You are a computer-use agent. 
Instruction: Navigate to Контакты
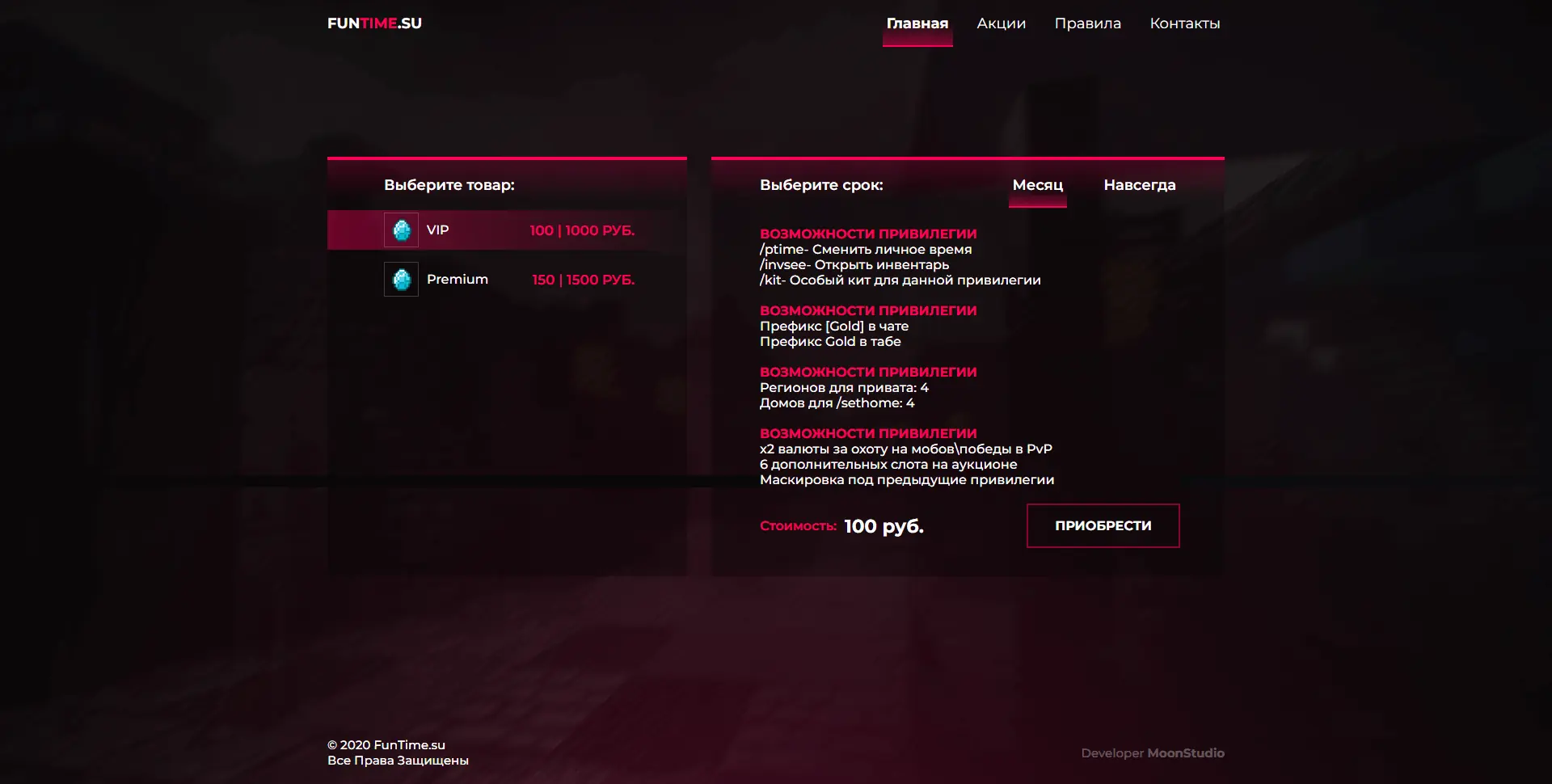point(1184,23)
